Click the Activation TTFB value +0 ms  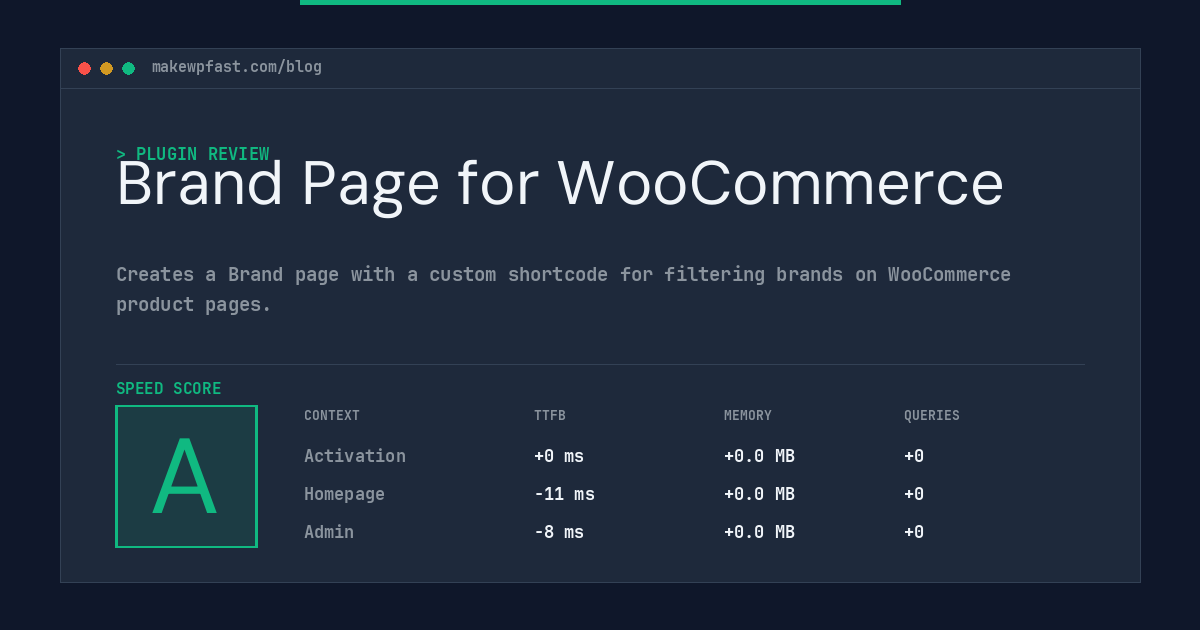(x=559, y=456)
